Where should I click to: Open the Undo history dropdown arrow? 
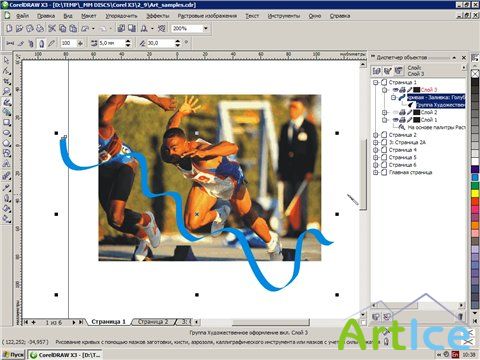(93, 29)
